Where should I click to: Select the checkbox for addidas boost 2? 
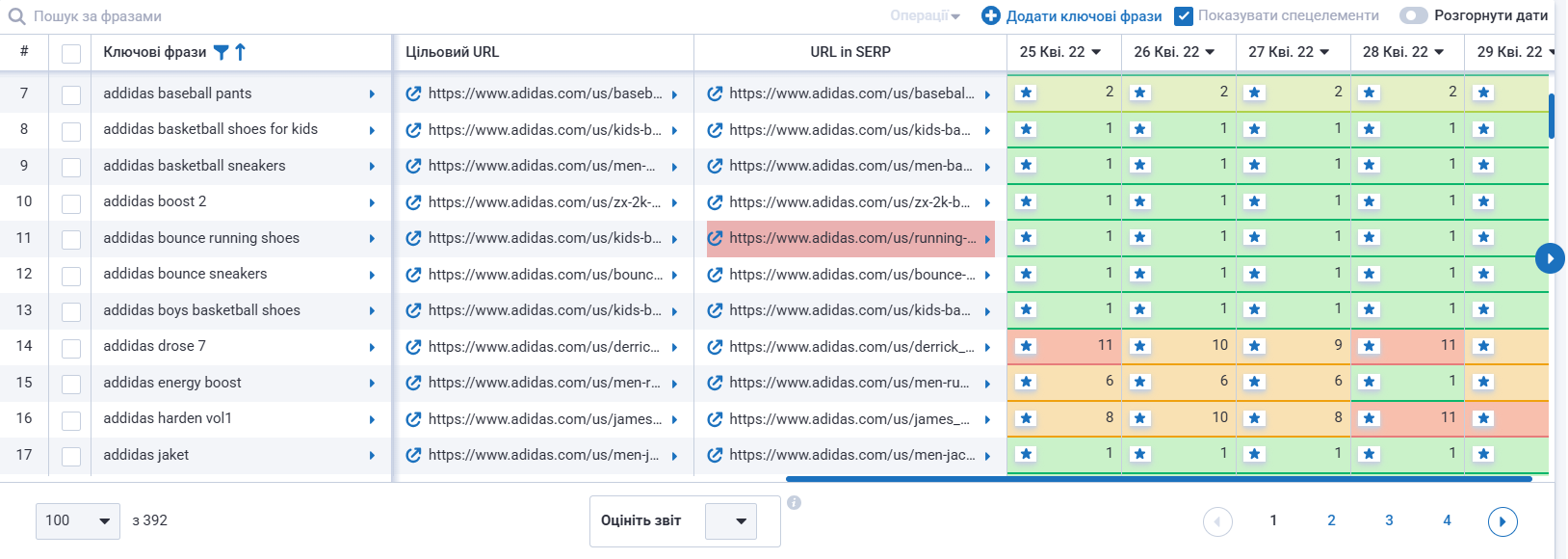click(x=71, y=202)
